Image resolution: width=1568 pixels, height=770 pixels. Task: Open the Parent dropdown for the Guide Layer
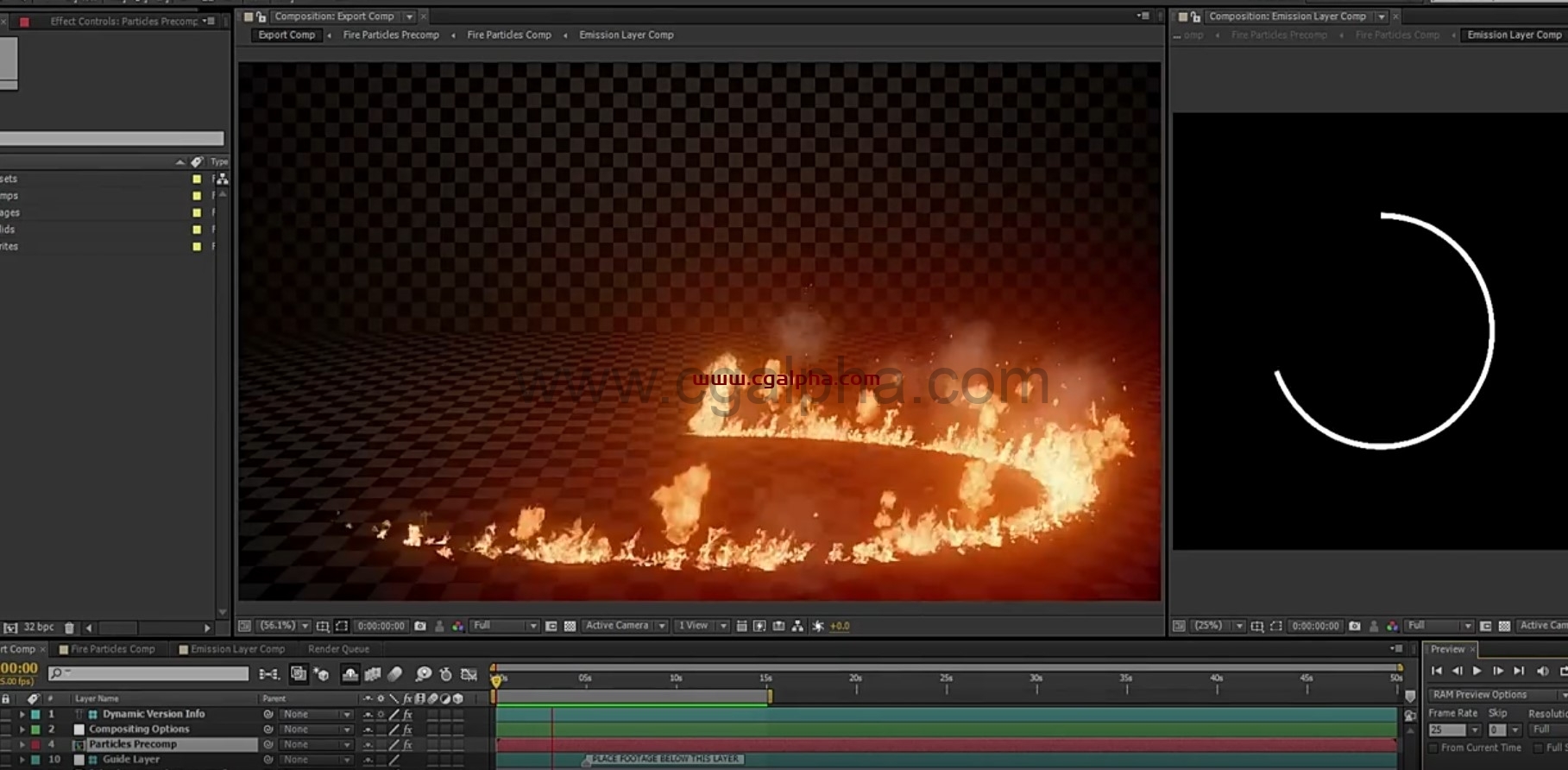(x=317, y=760)
